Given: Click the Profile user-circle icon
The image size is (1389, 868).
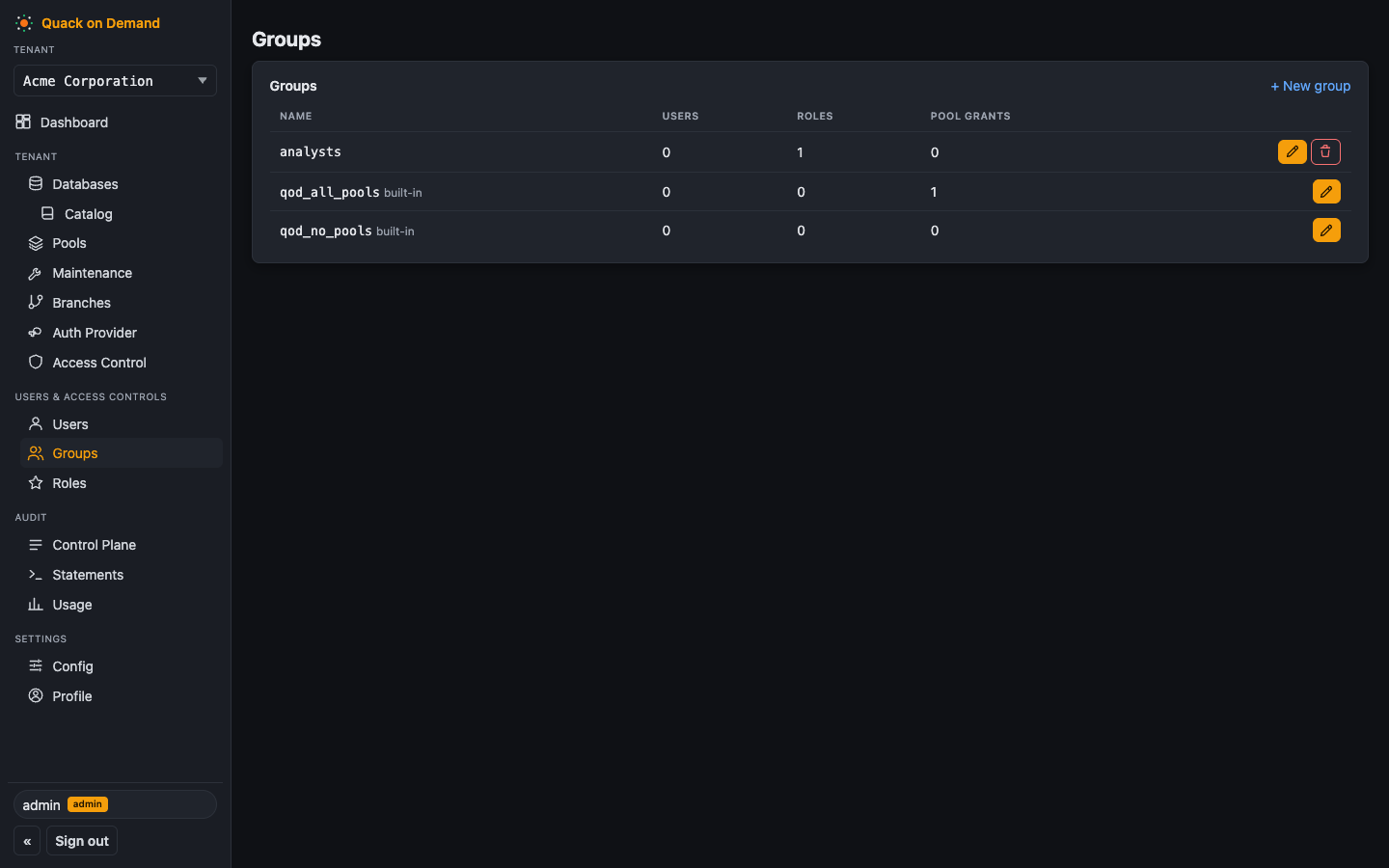Looking at the screenshot, I should tap(36, 695).
